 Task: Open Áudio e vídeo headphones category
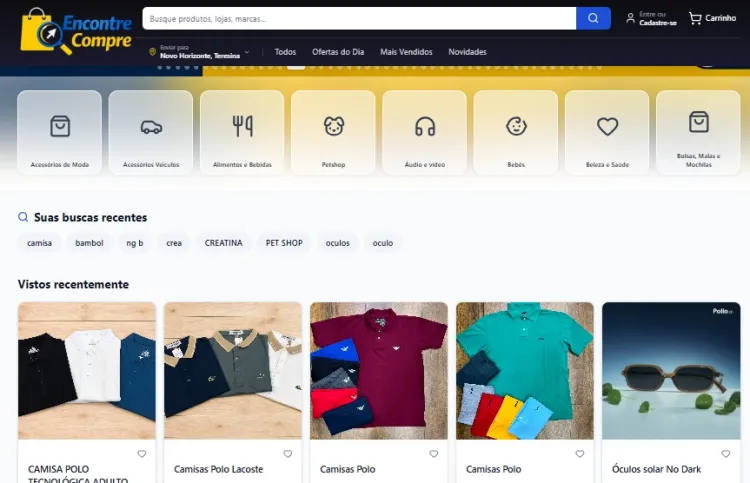tap(425, 132)
